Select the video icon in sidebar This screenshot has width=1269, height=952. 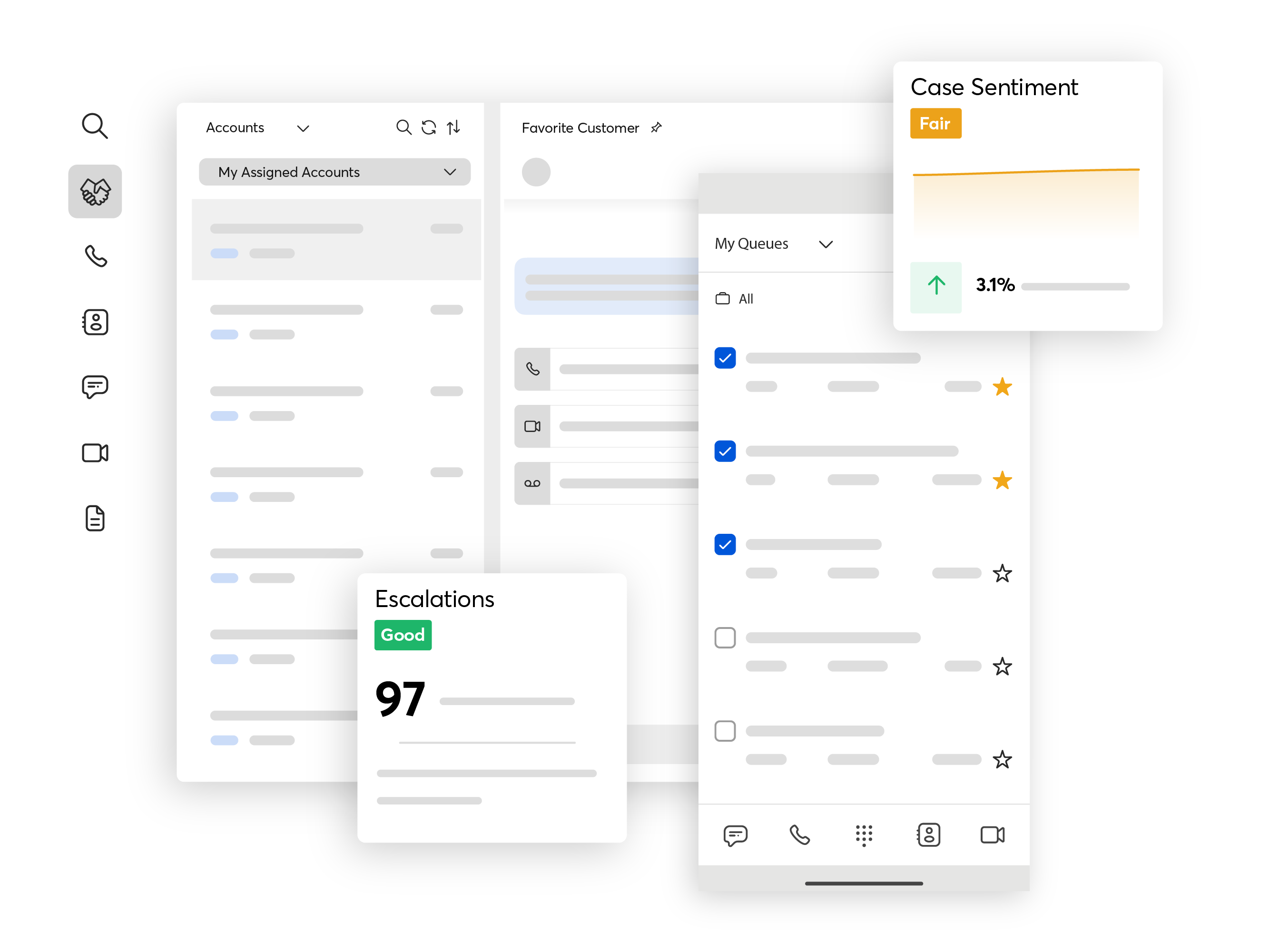coord(95,453)
